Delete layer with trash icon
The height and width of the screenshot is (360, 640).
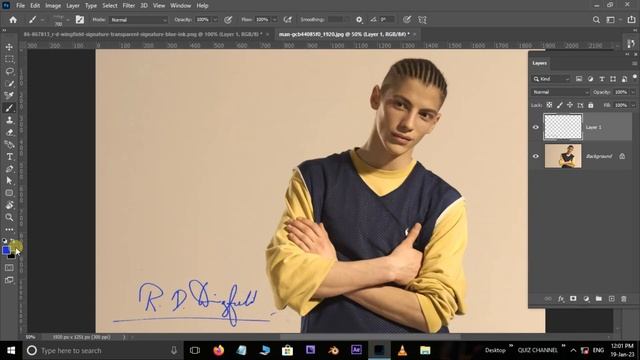(x=624, y=299)
